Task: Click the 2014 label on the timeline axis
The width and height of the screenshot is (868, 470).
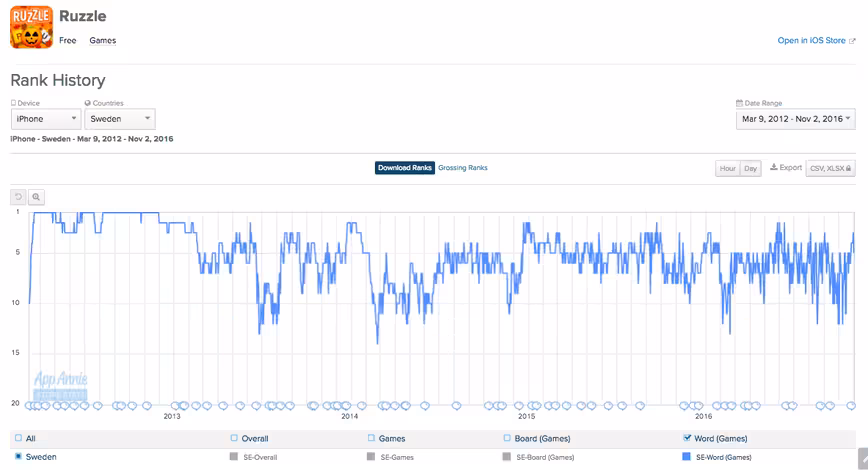Action: (349, 416)
